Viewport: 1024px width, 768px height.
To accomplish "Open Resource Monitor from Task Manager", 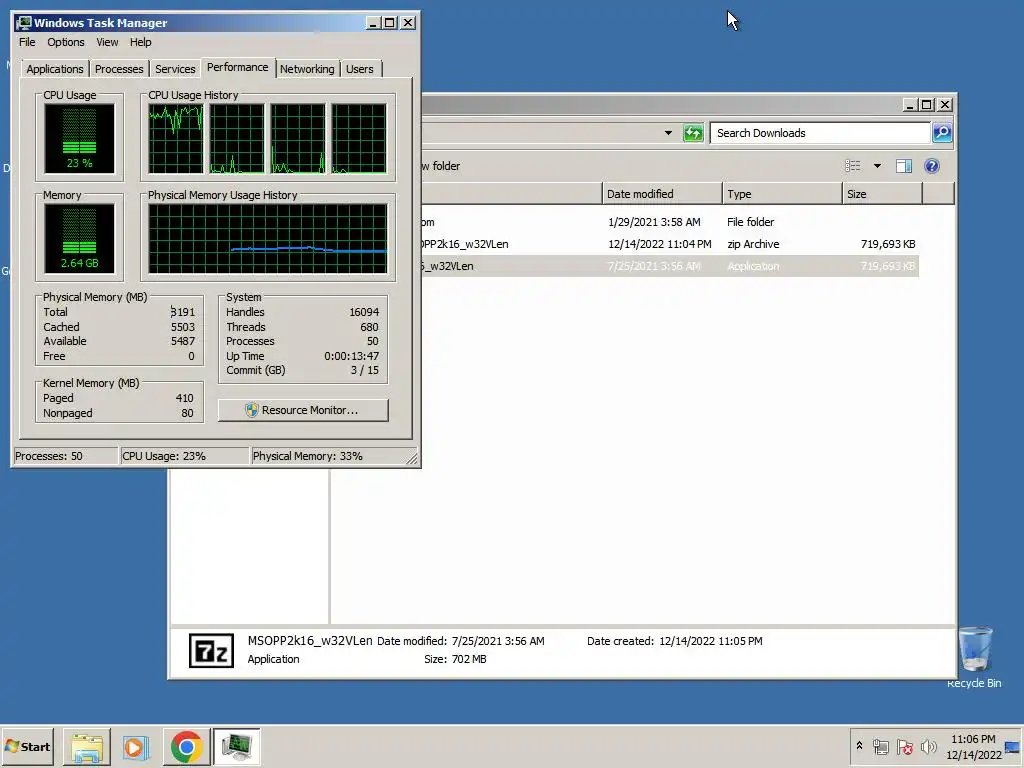I will (303, 410).
